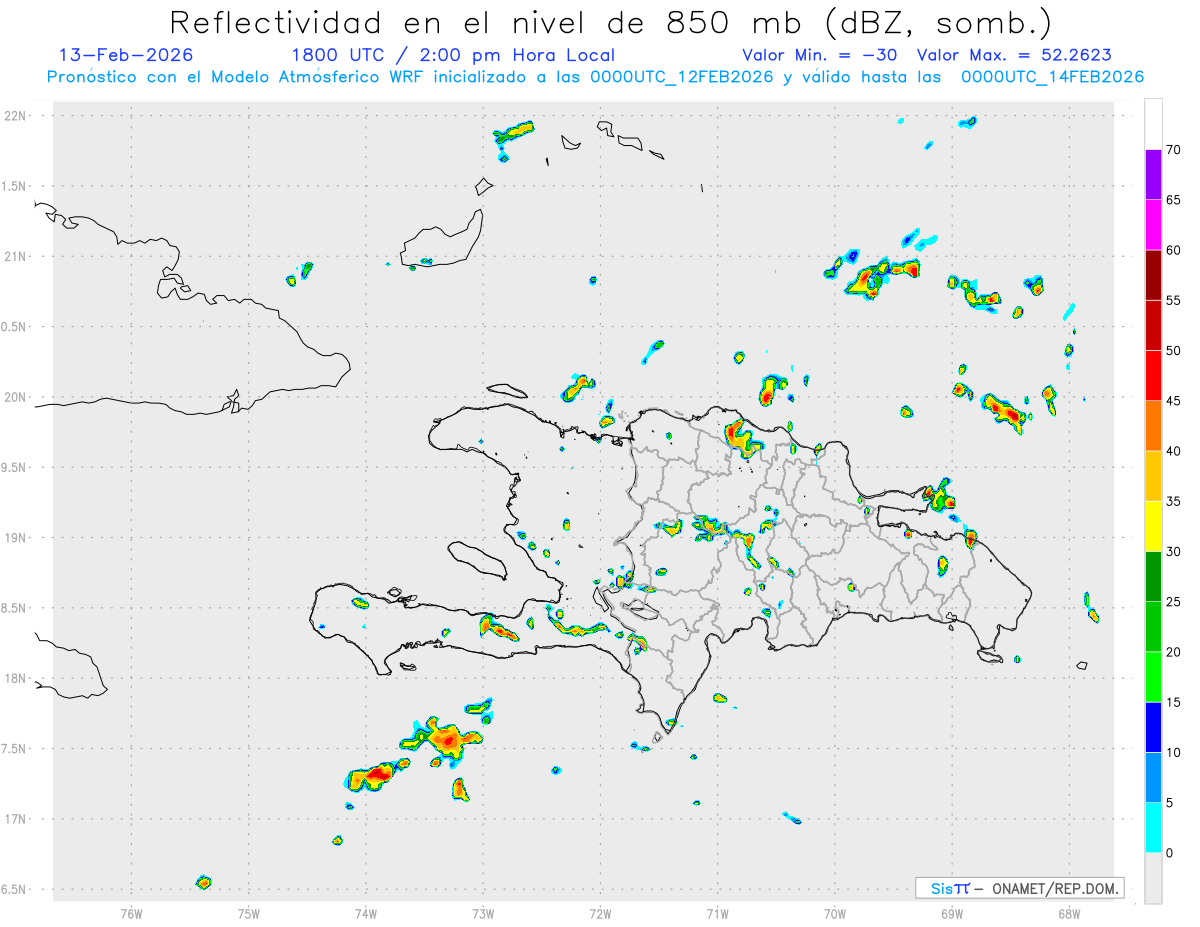Click the bright red 45–50 dBZ colorbar segment

(1153, 376)
